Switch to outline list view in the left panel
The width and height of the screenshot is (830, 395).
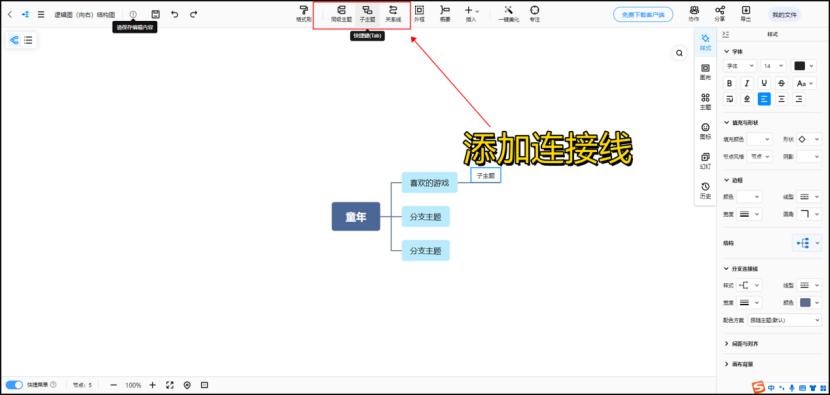click(x=28, y=40)
